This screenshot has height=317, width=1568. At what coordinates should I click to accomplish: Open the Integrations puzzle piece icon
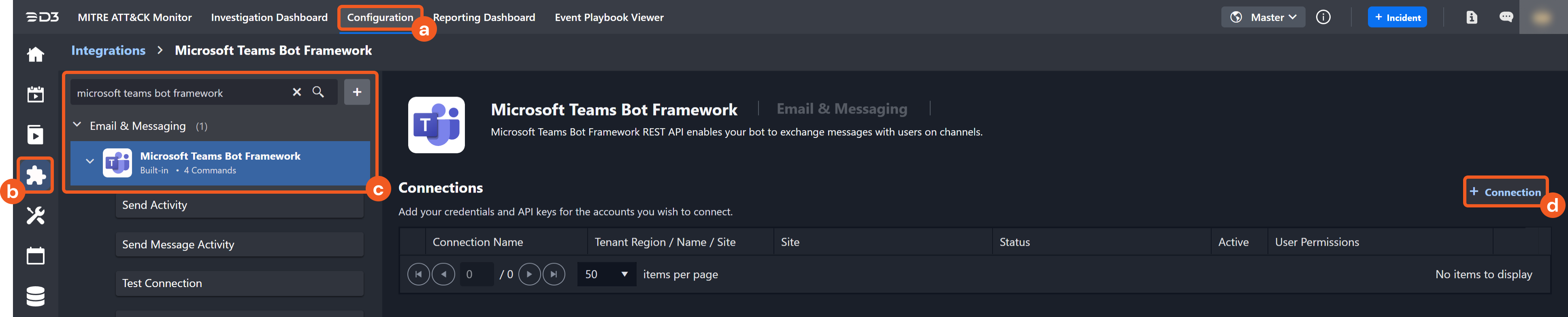pyautogui.click(x=35, y=175)
